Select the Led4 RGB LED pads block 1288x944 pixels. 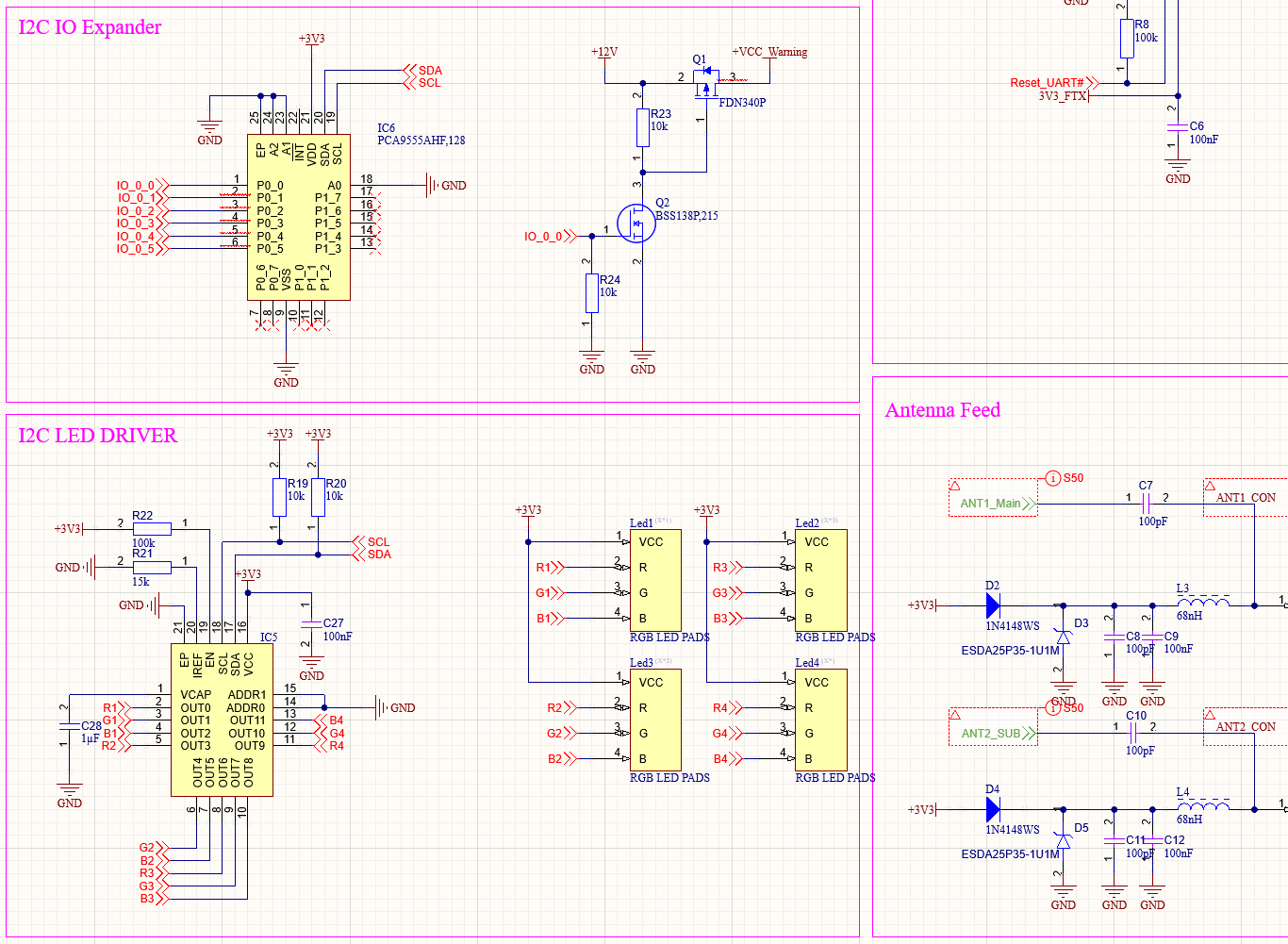(821, 720)
